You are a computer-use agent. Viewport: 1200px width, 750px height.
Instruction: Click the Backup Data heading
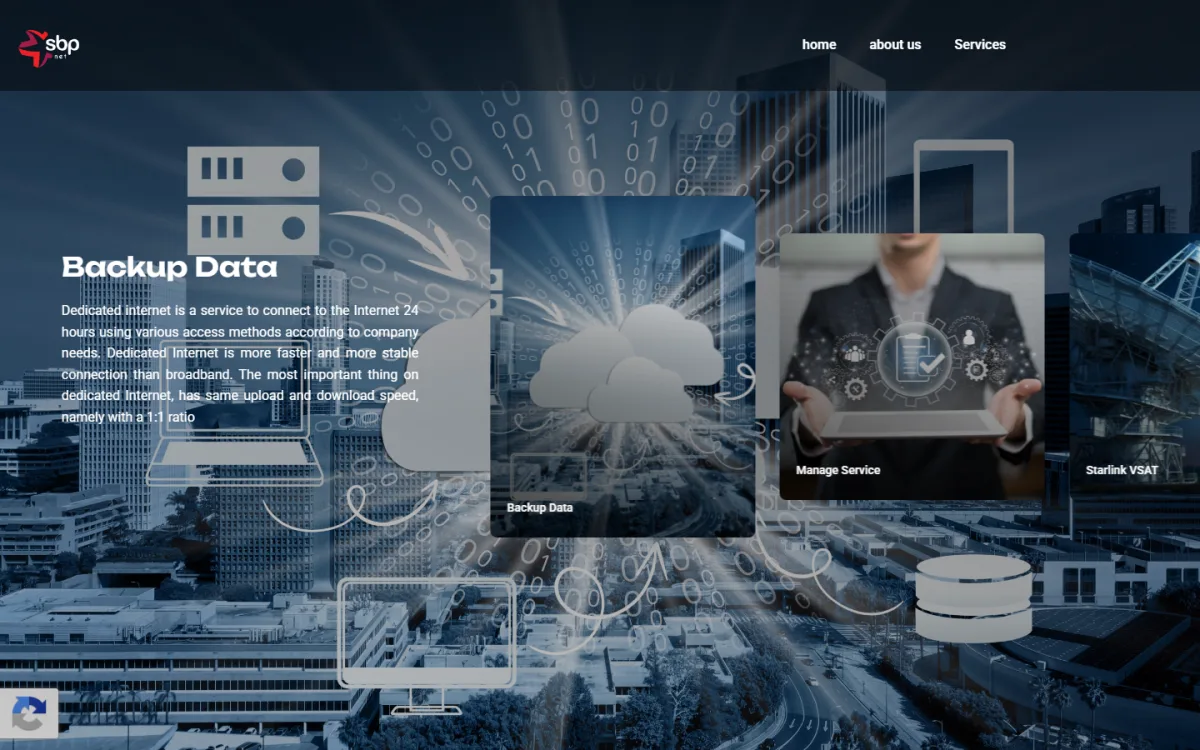(170, 267)
